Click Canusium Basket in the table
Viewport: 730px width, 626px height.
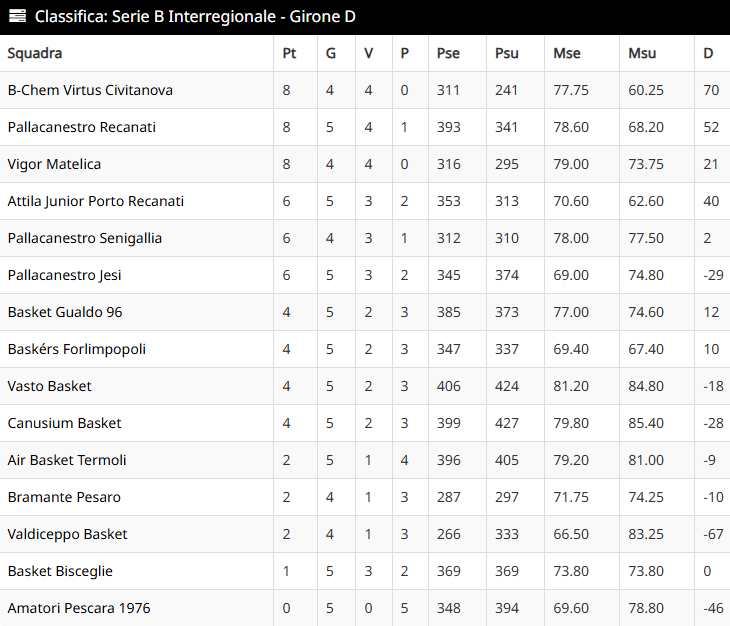point(64,423)
